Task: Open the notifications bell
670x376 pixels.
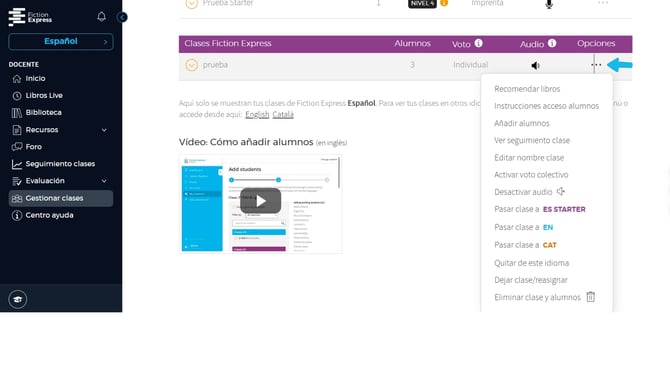Action: [101, 17]
